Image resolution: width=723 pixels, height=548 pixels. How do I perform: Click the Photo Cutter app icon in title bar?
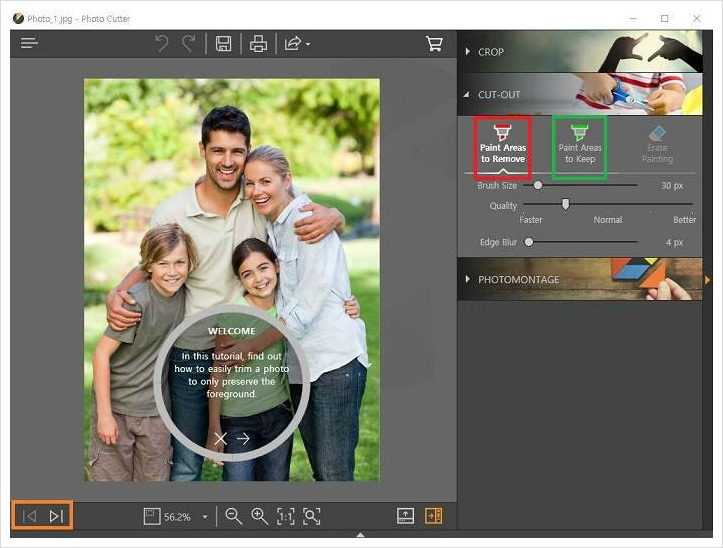coord(18,18)
